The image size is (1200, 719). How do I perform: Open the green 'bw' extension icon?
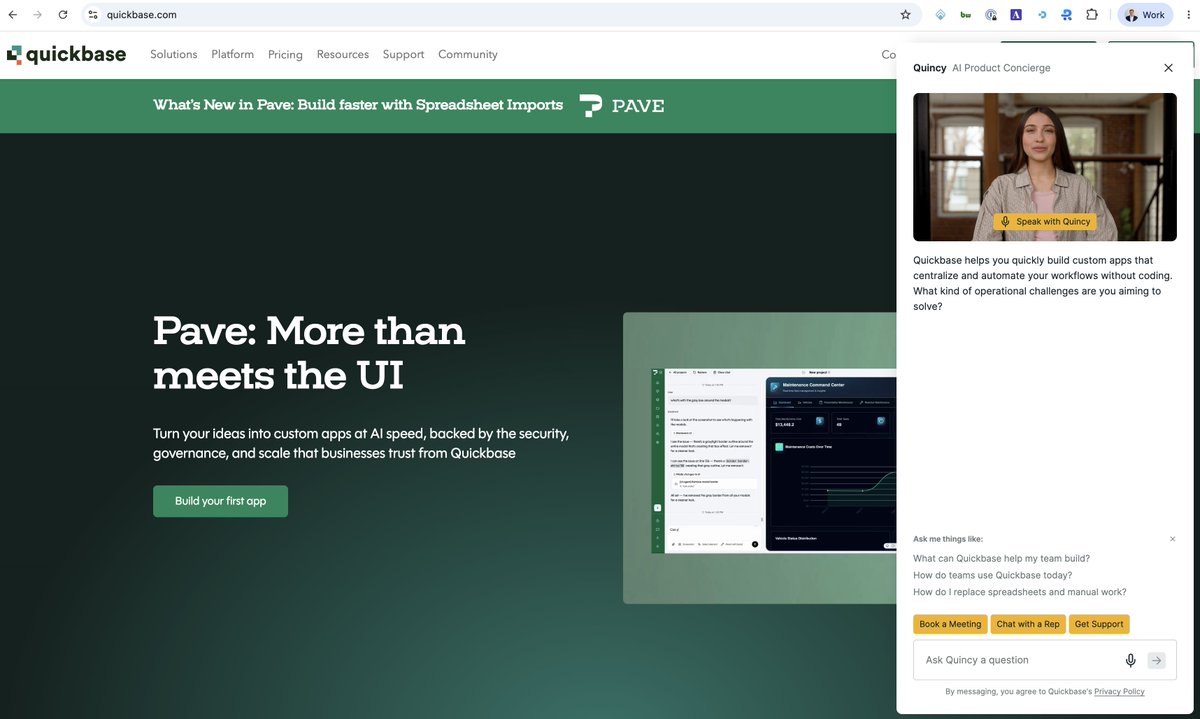(x=965, y=15)
